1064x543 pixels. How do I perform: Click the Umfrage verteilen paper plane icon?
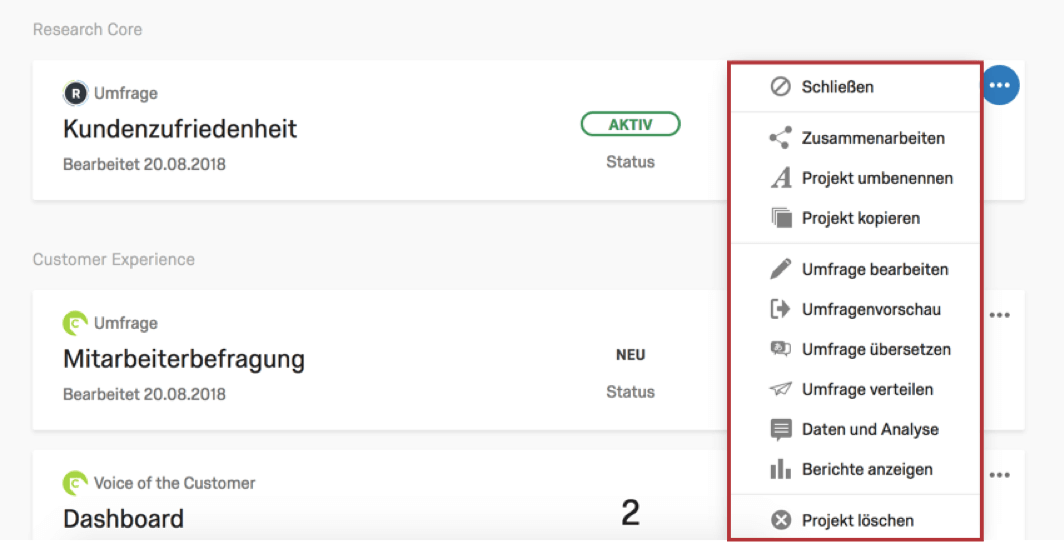click(x=780, y=389)
